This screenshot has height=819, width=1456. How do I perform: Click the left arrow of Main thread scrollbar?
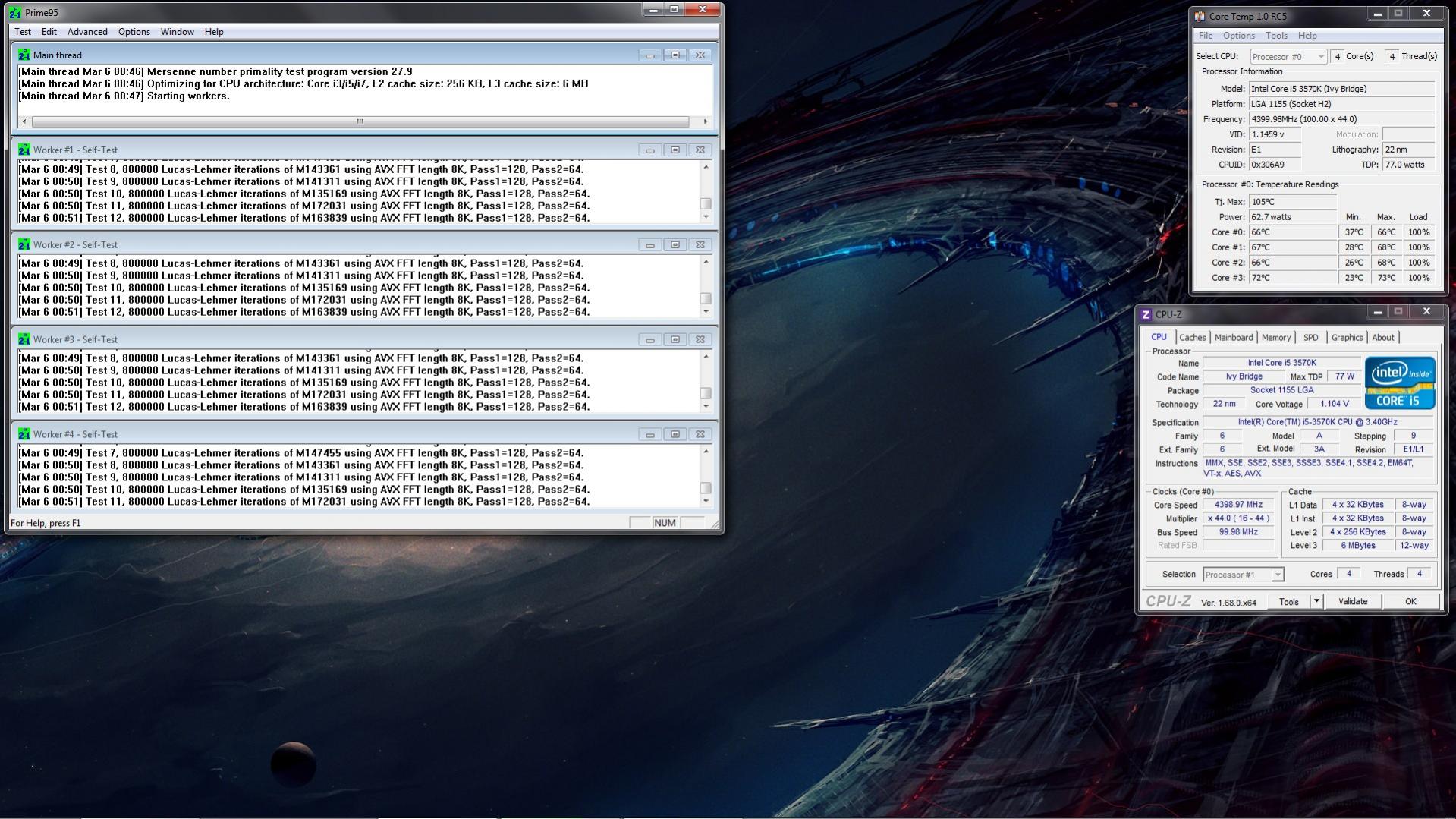[x=24, y=121]
